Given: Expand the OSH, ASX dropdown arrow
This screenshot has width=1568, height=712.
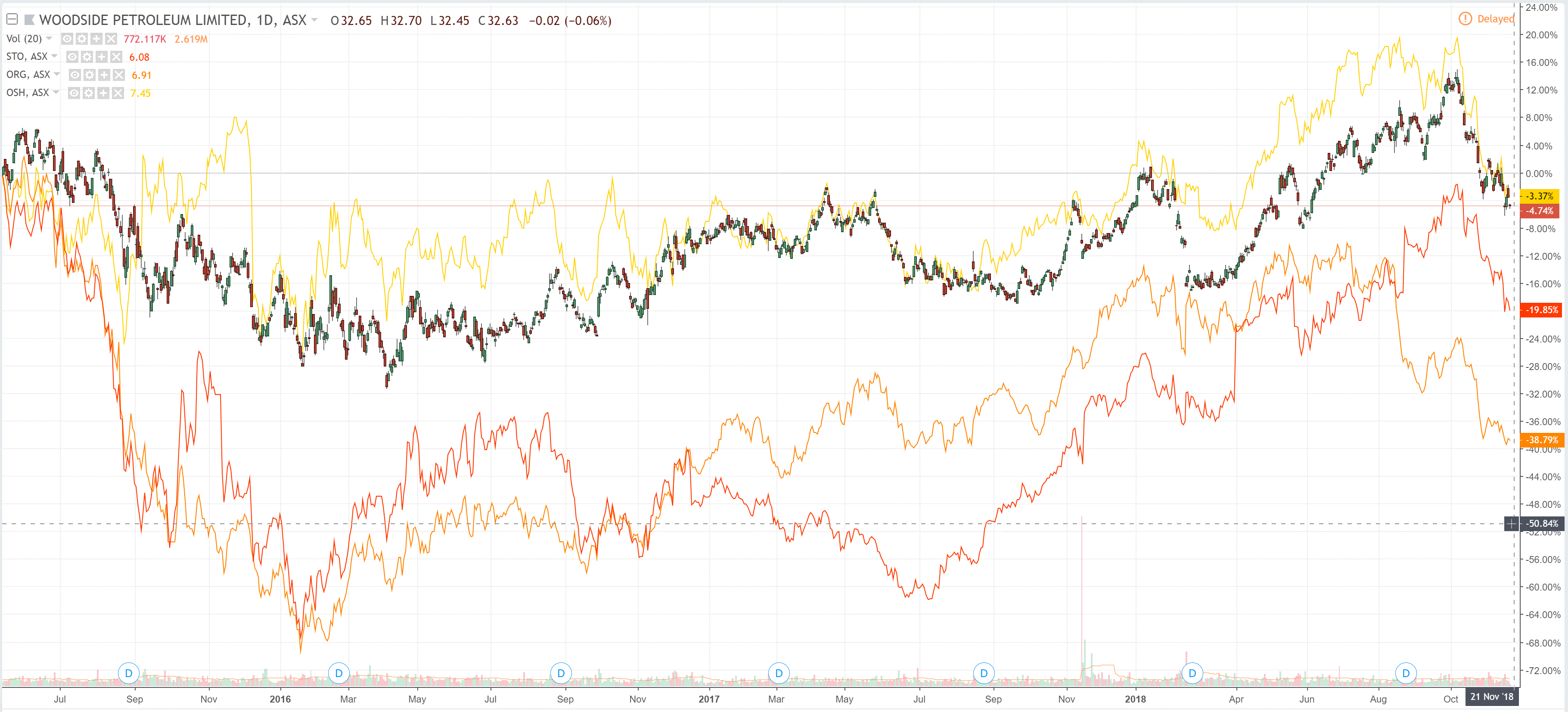Looking at the screenshot, I should tap(56, 93).
